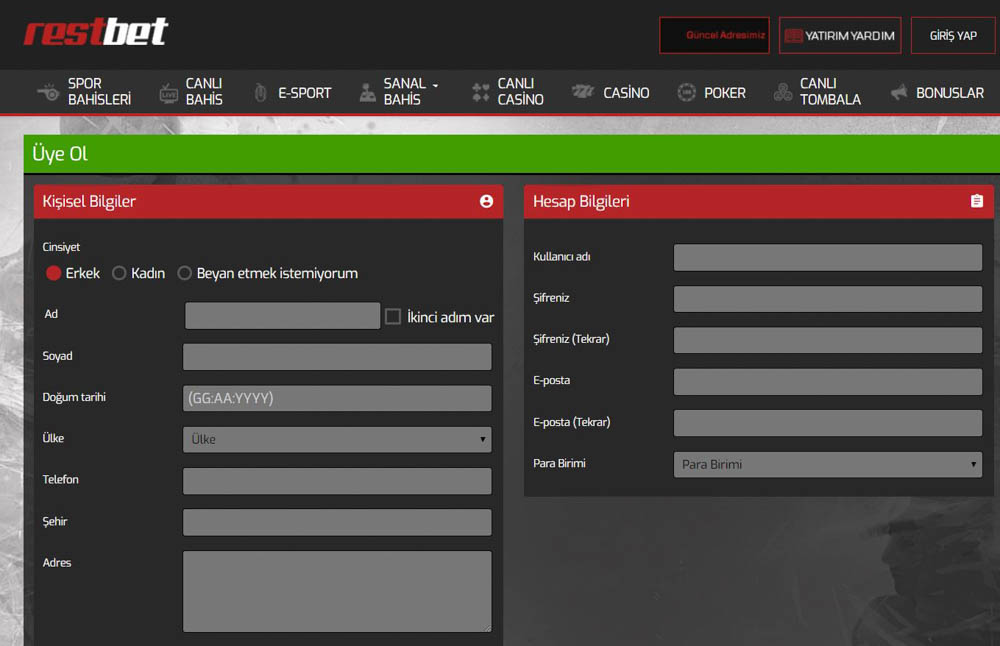Screen dimensions: 1000x646
Task: Click the whistle icon beside Spor Bahisleri
Action: click(x=47, y=92)
